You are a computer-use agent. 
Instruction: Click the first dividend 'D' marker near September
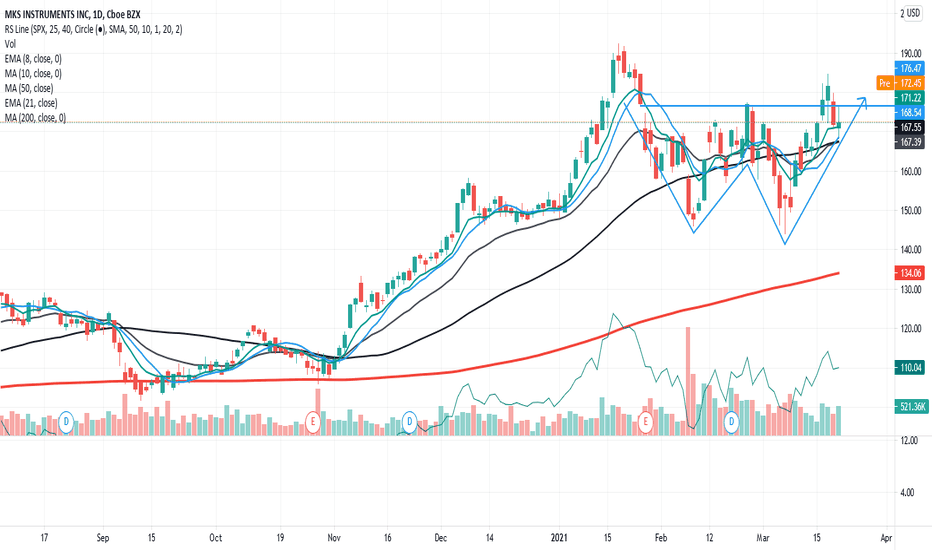(66, 422)
